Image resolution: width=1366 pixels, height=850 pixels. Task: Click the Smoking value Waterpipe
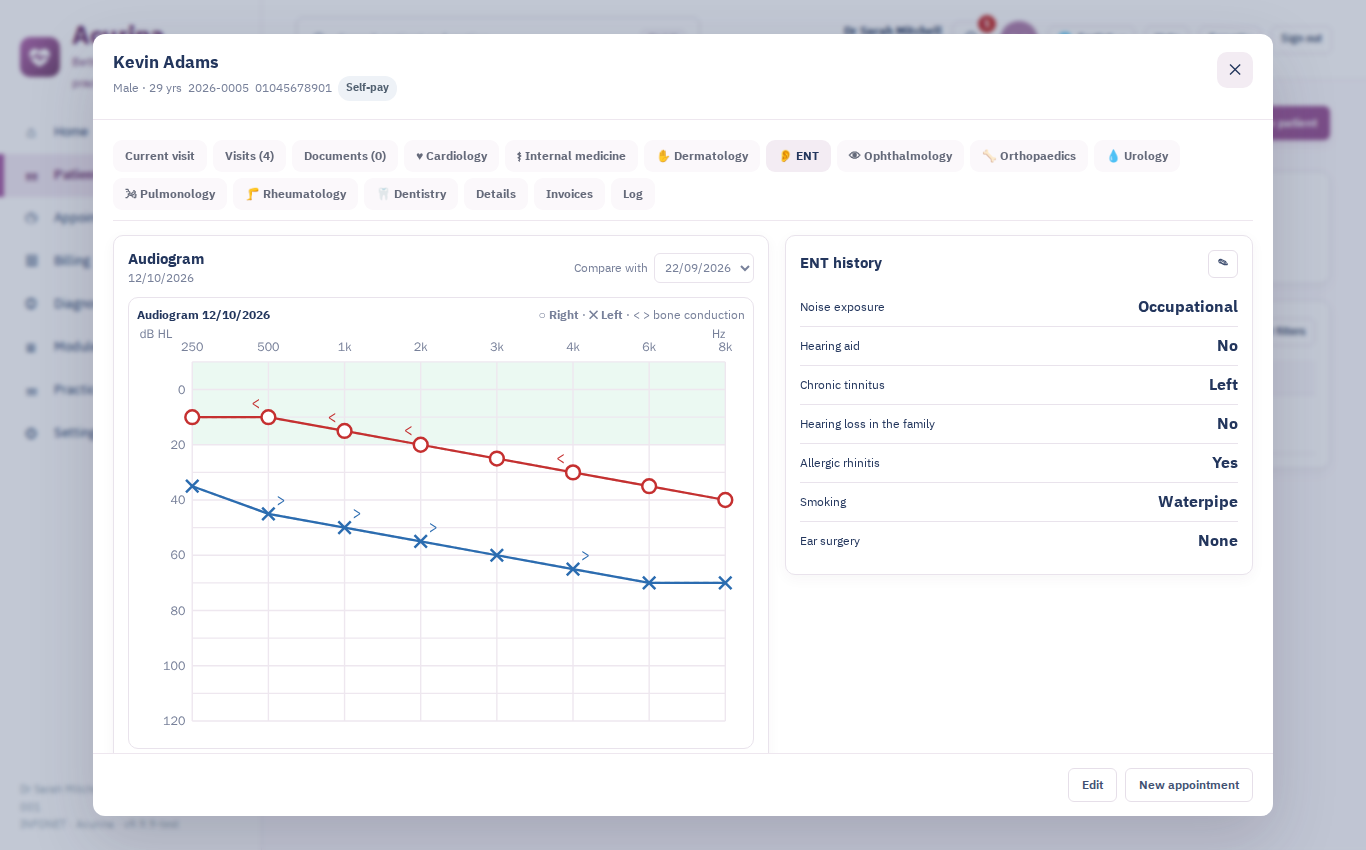pyautogui.click(x=1198, y=502)
